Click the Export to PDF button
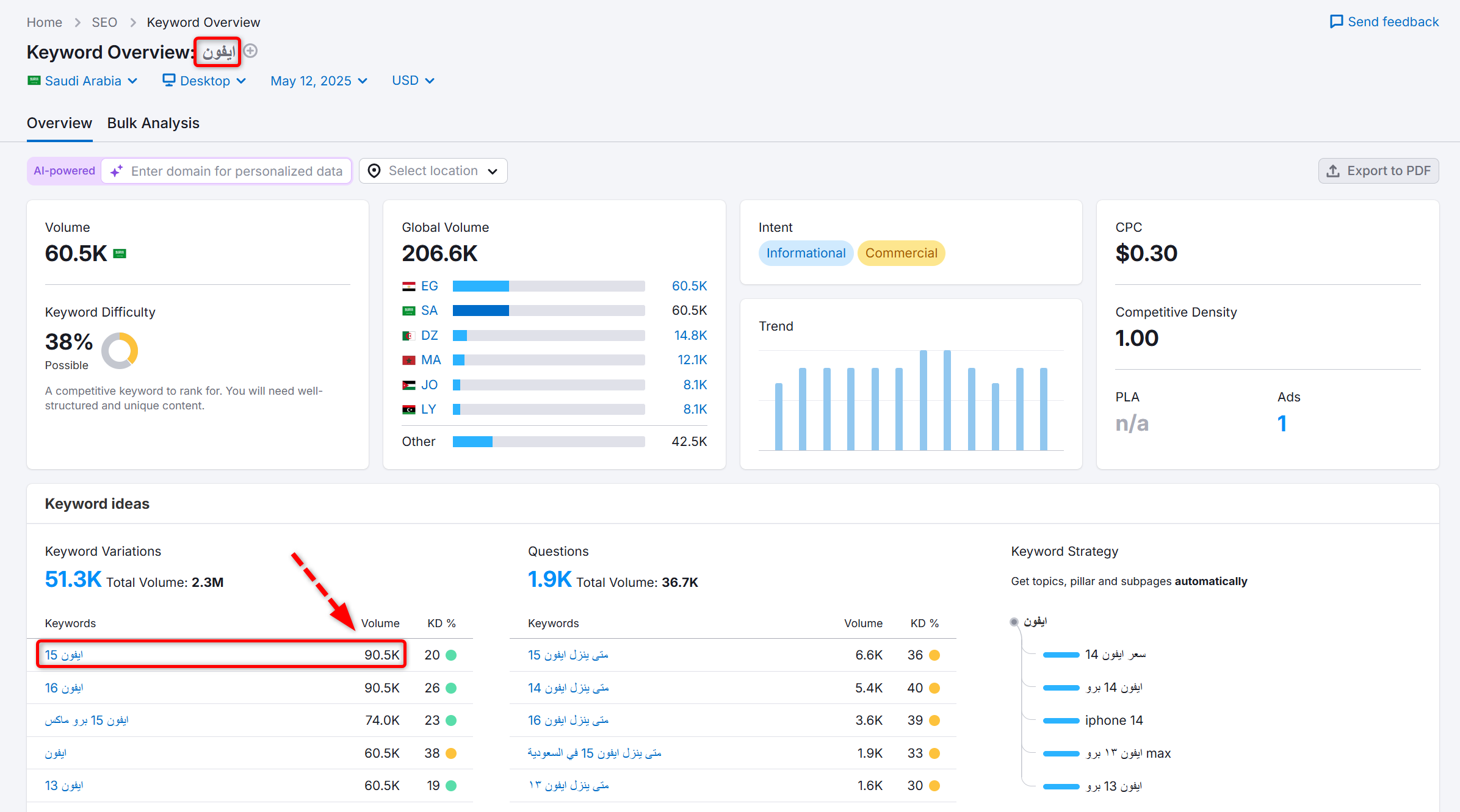 1378,171
